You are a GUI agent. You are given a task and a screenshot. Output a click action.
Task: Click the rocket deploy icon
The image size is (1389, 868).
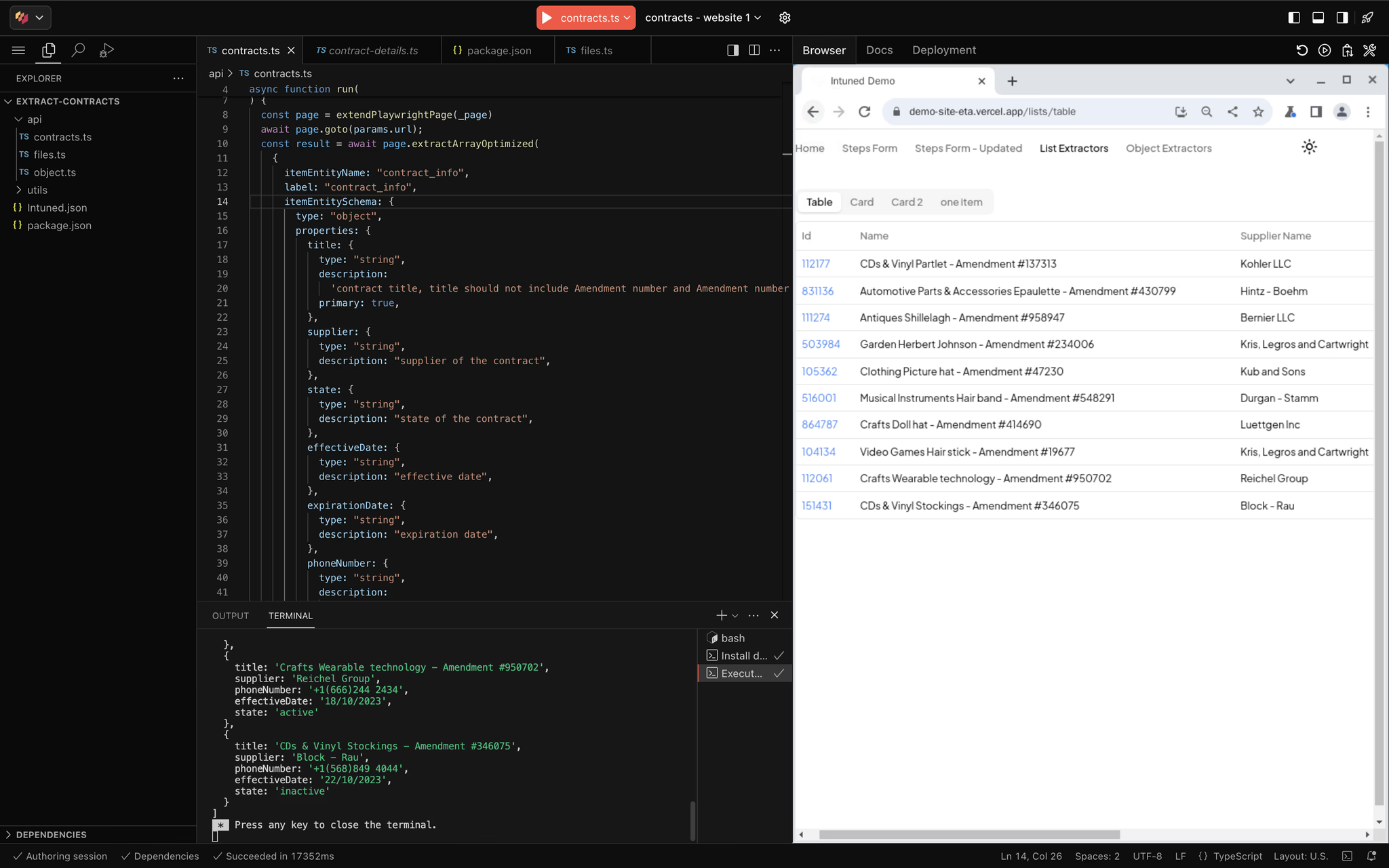(x=1367, y=18)
